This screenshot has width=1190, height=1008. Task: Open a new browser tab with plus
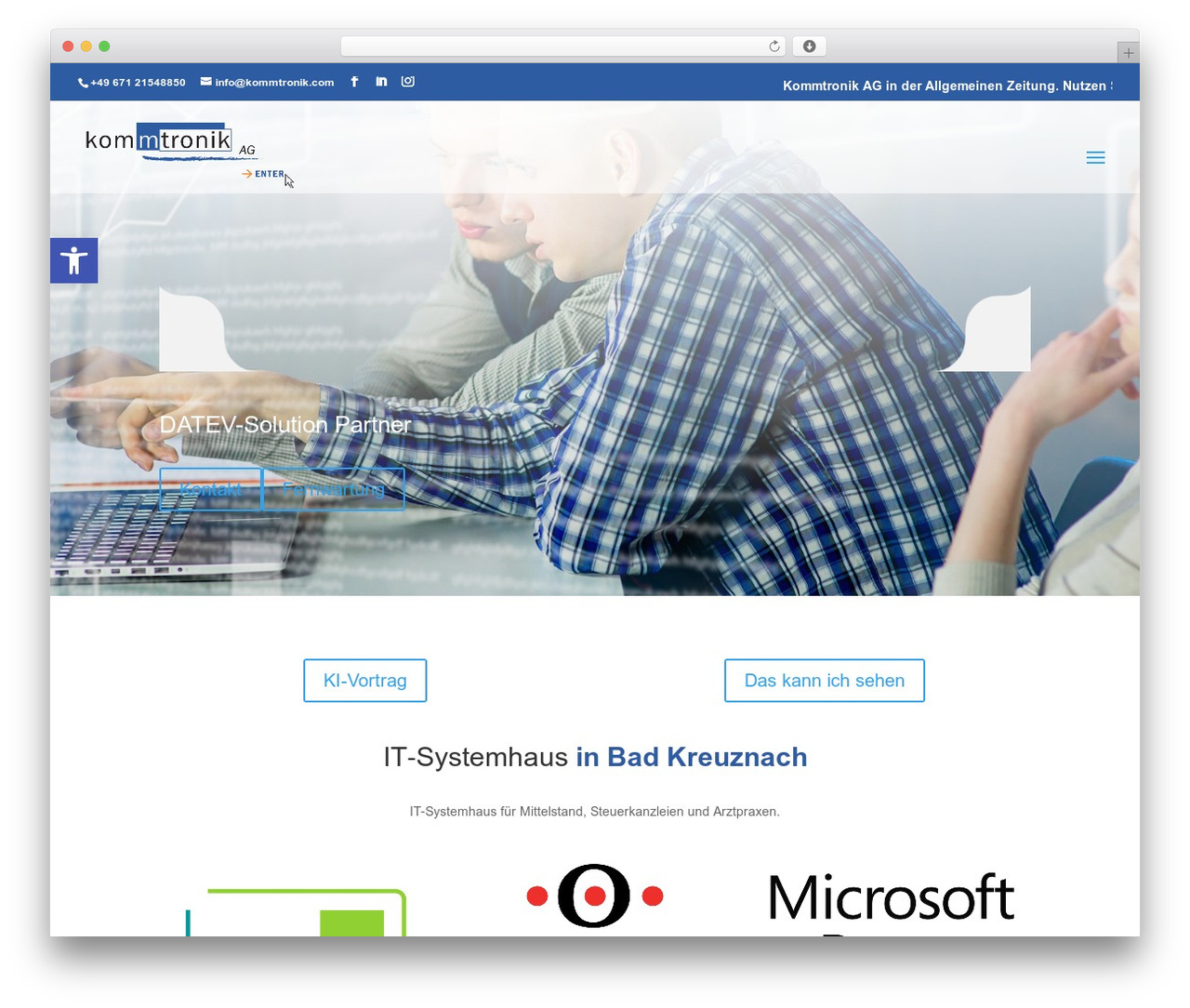(x=1128, y=53)
